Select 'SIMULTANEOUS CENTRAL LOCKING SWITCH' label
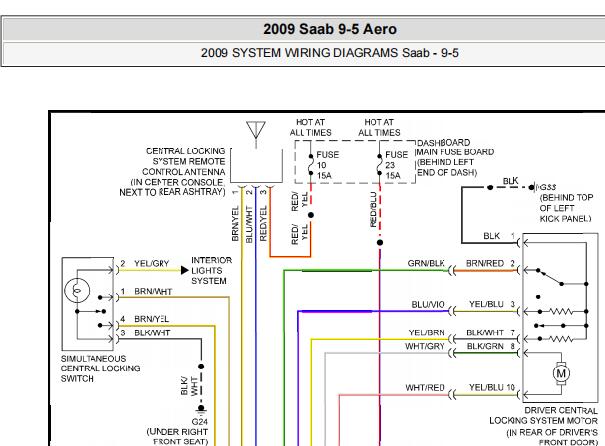The height and width of the screenshot is (446, 605). [100, 368]
